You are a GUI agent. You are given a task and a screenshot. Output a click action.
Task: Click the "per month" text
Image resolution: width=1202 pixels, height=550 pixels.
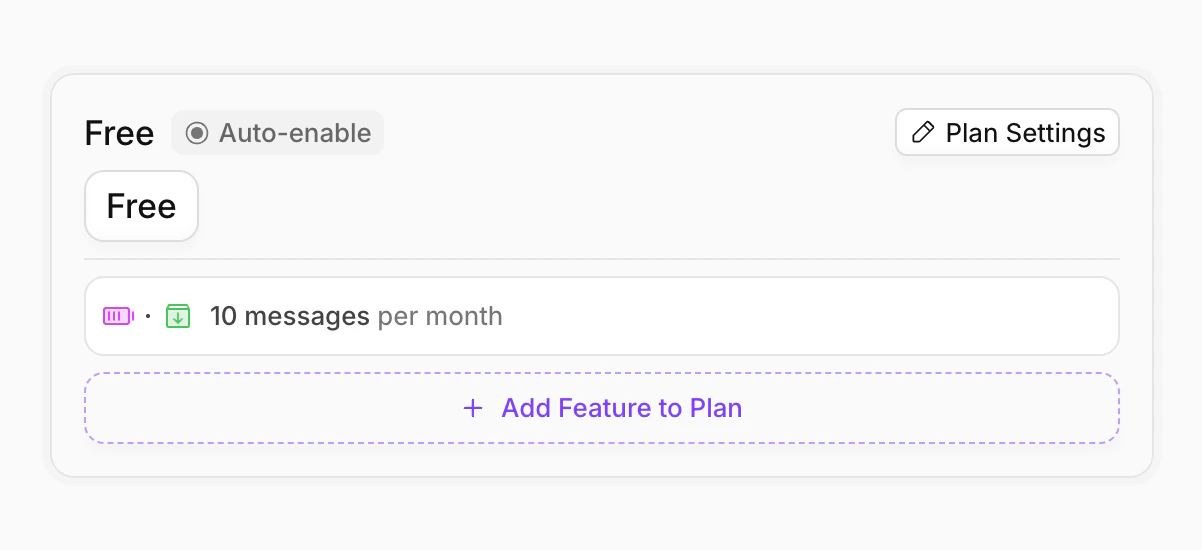440,316
